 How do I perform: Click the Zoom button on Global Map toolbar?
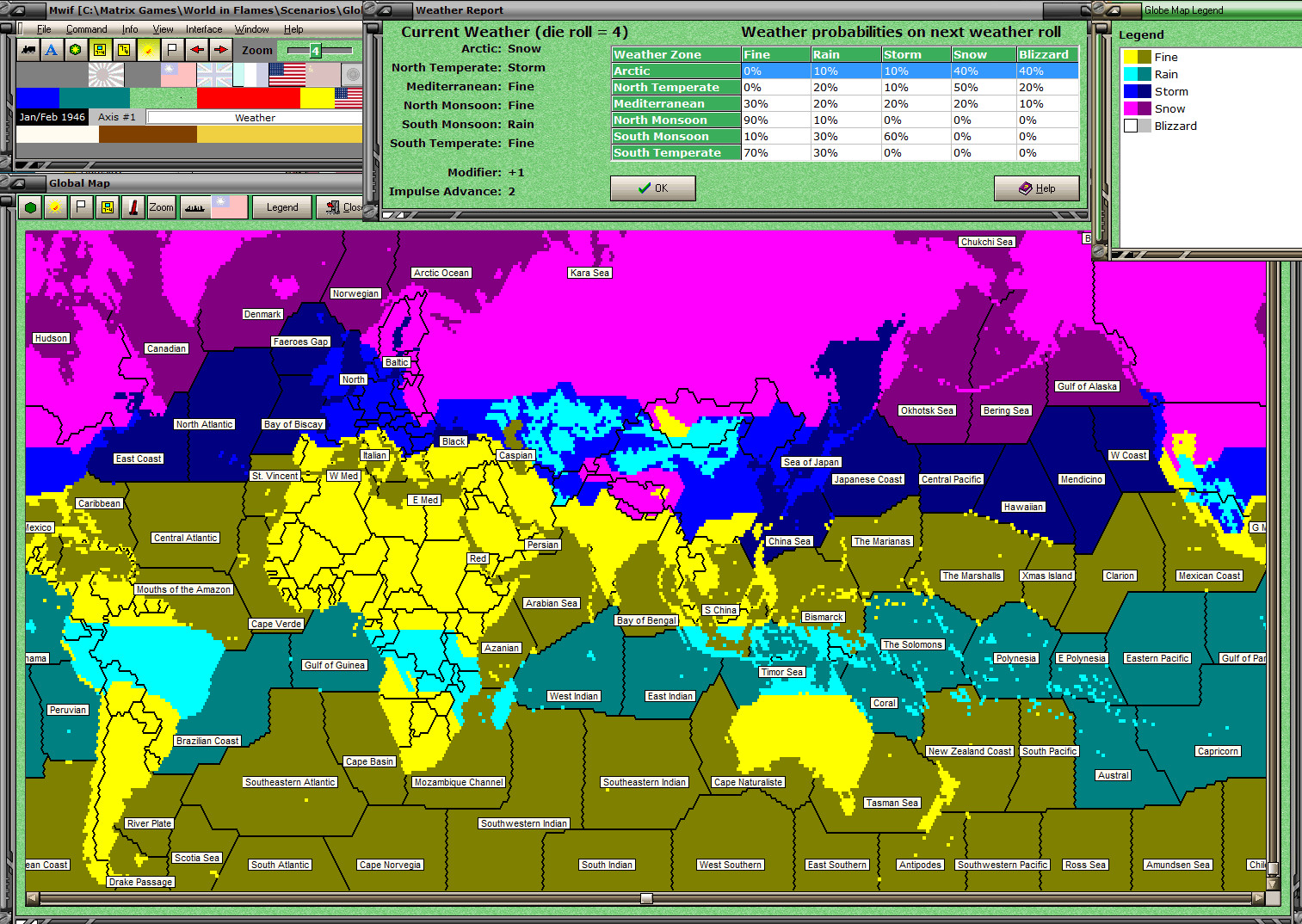point(161,207)
